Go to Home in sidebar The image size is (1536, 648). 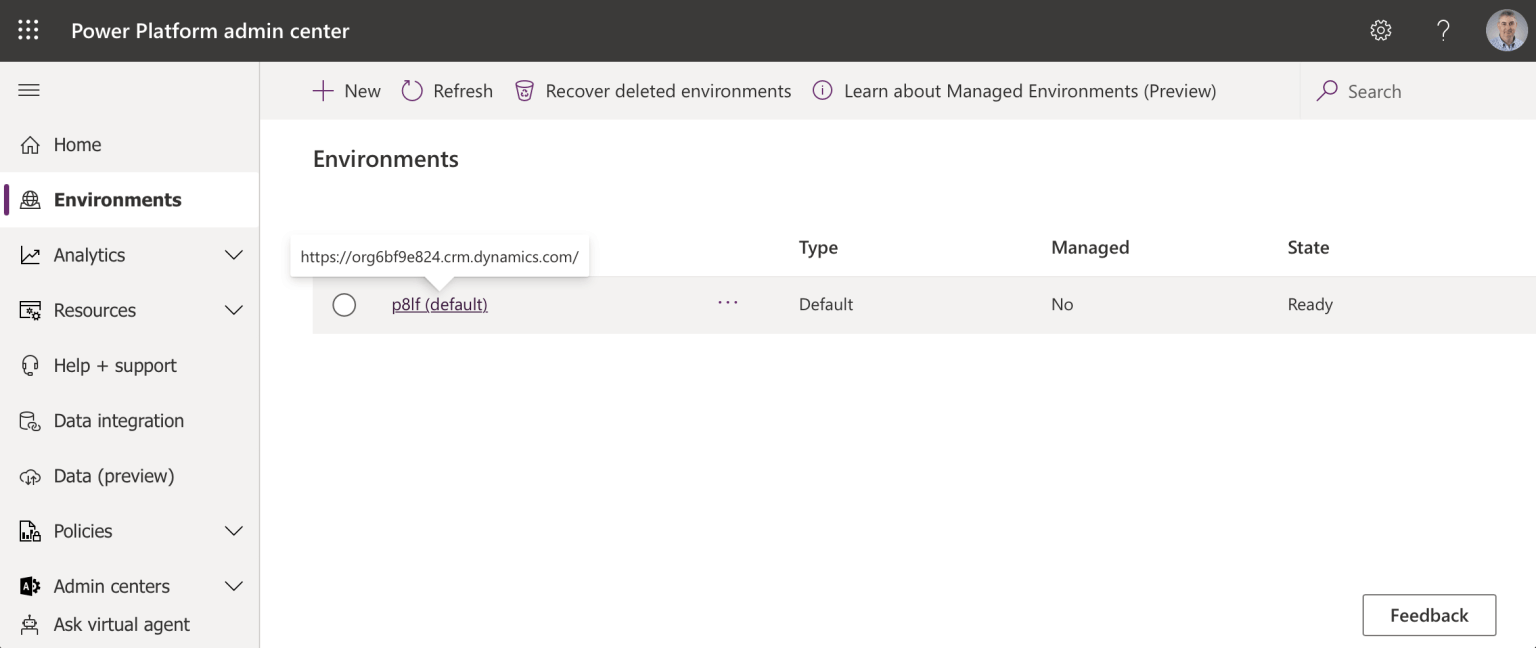coord(77,145)
